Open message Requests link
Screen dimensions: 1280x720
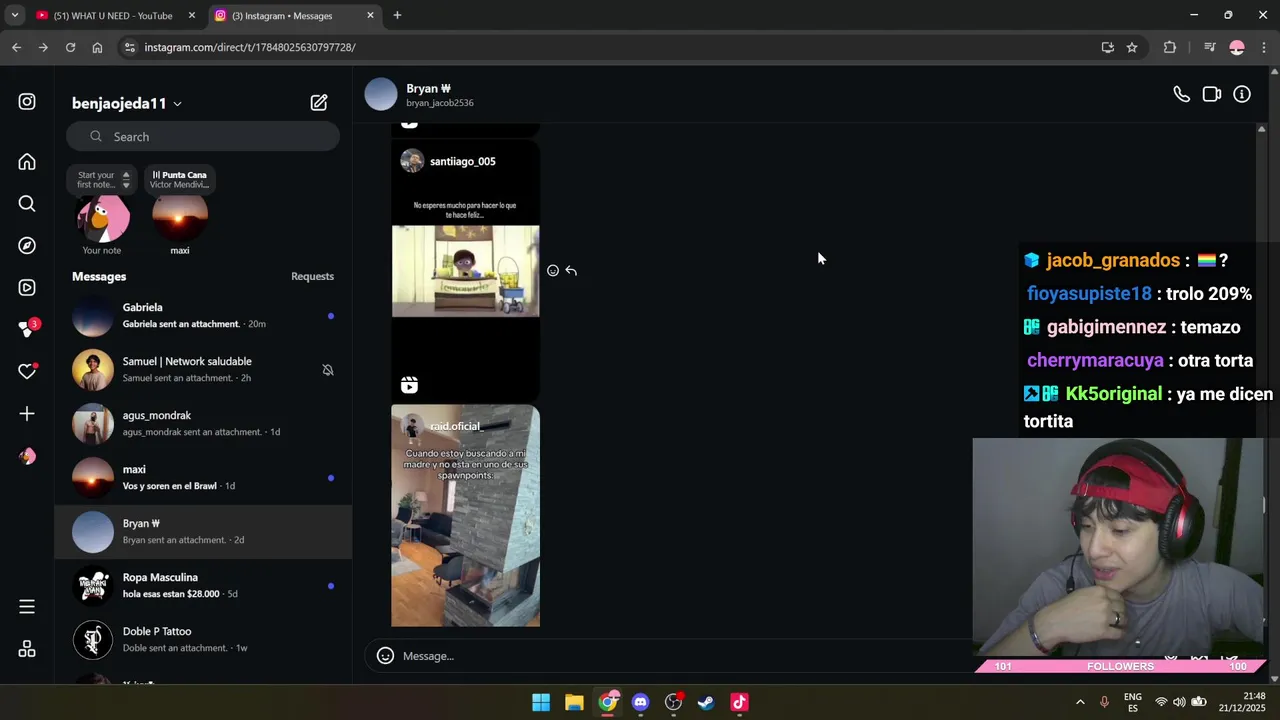[312, 277]
